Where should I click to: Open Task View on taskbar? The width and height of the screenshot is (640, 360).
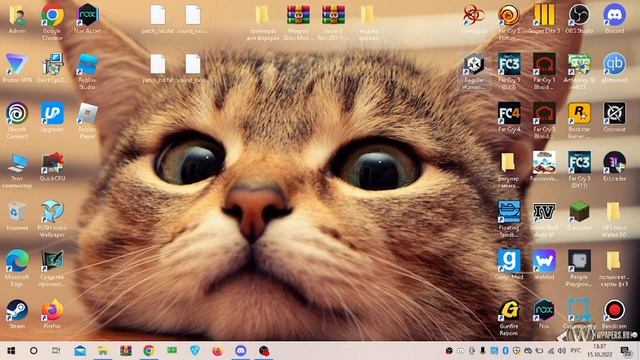[x=56, y=351]
